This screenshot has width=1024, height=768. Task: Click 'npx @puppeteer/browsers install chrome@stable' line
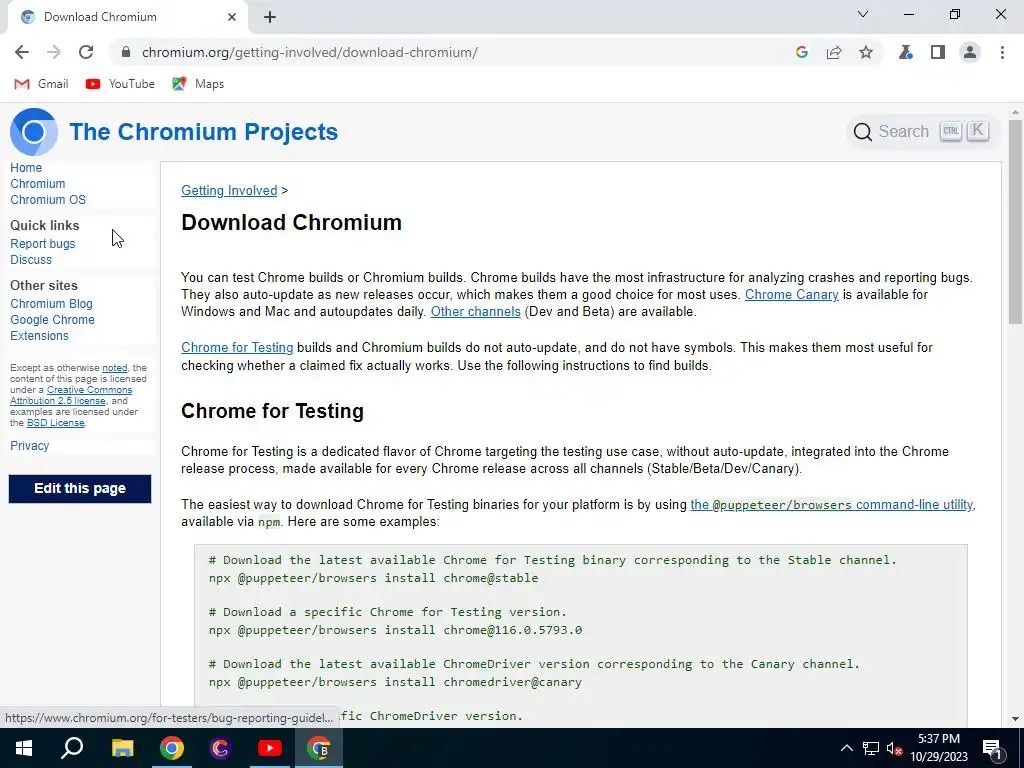point(374,578)
